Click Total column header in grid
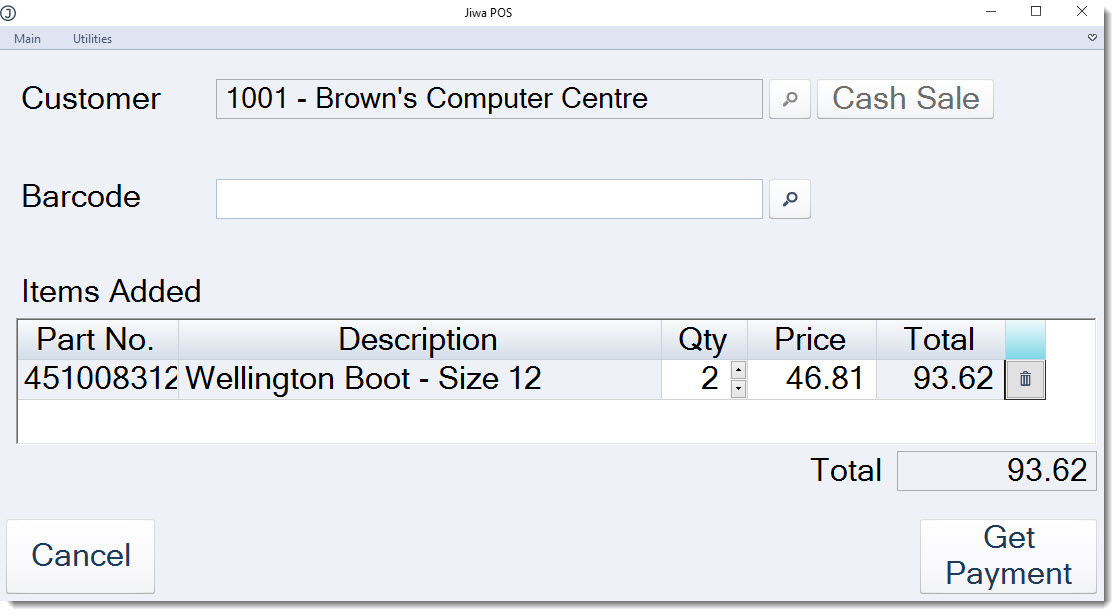Screen dimensions: 1119x616 (x=941, y=340)
